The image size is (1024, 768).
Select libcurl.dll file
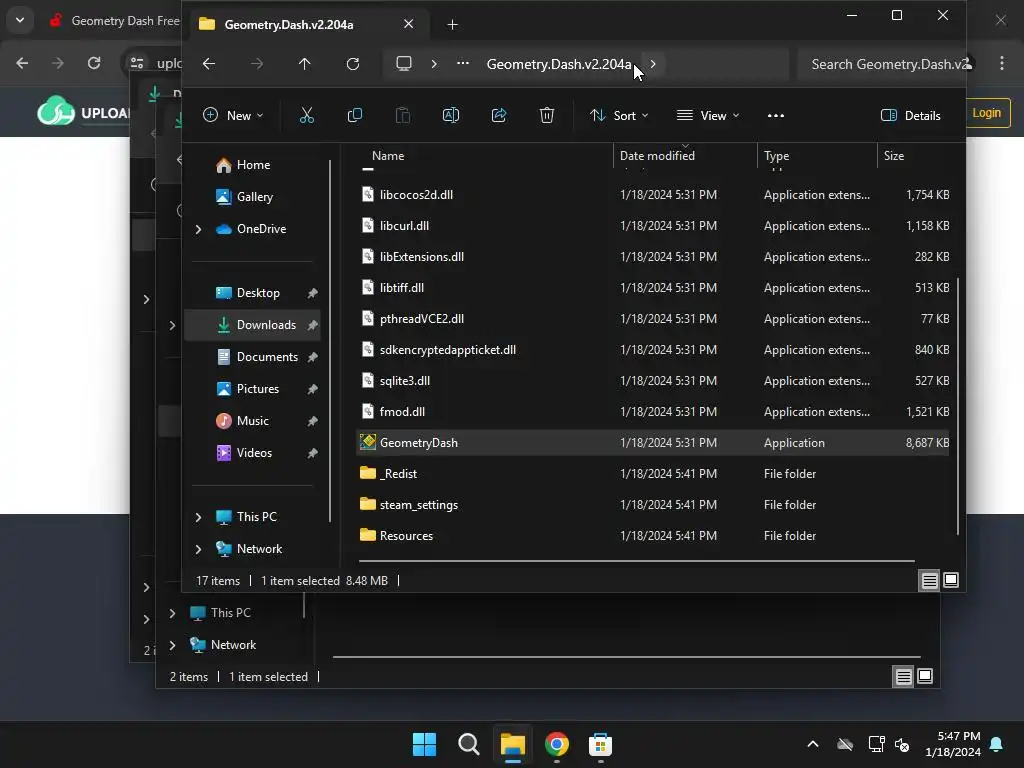point(653,226)
